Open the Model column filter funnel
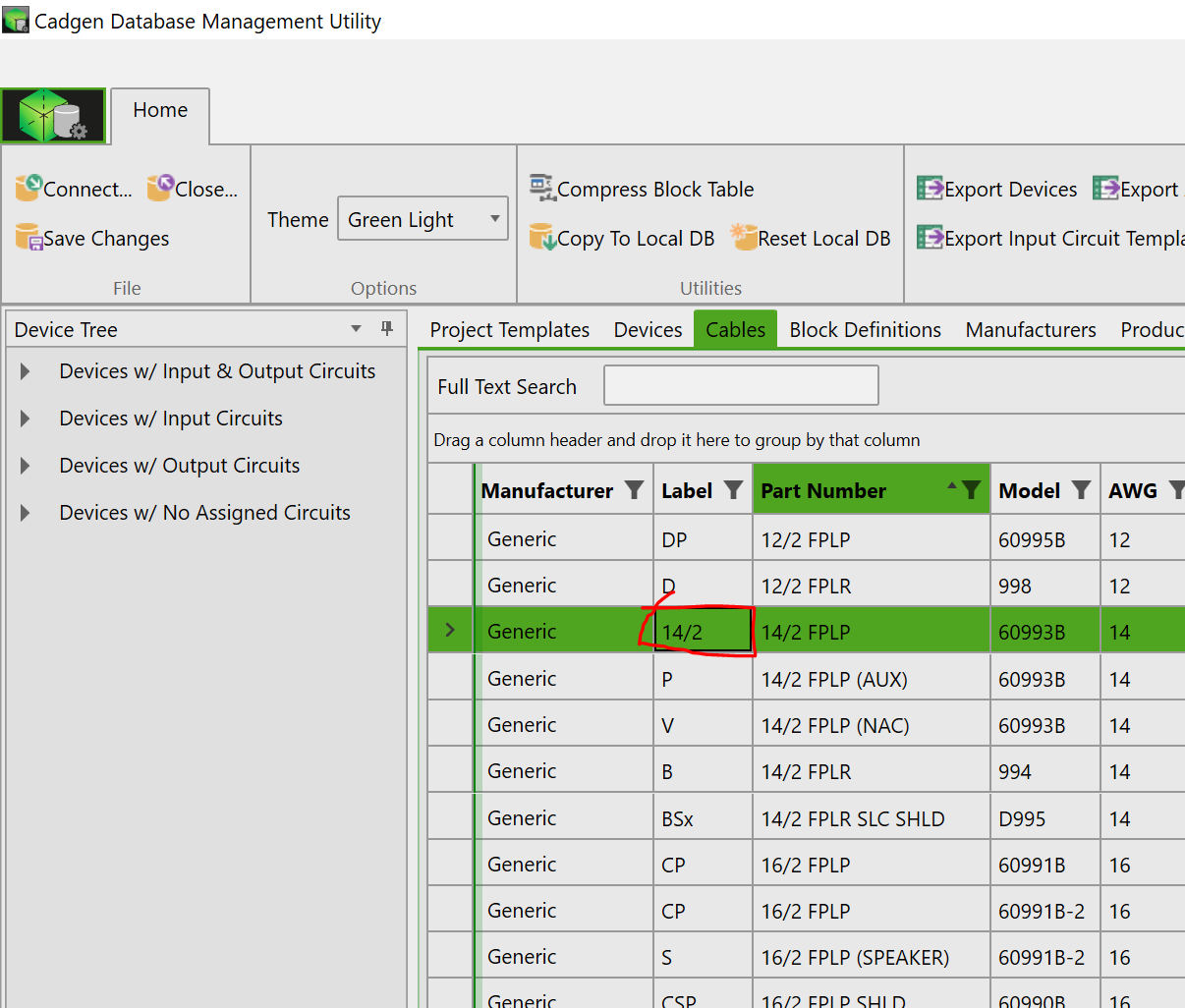 [x=1081, y=489]
